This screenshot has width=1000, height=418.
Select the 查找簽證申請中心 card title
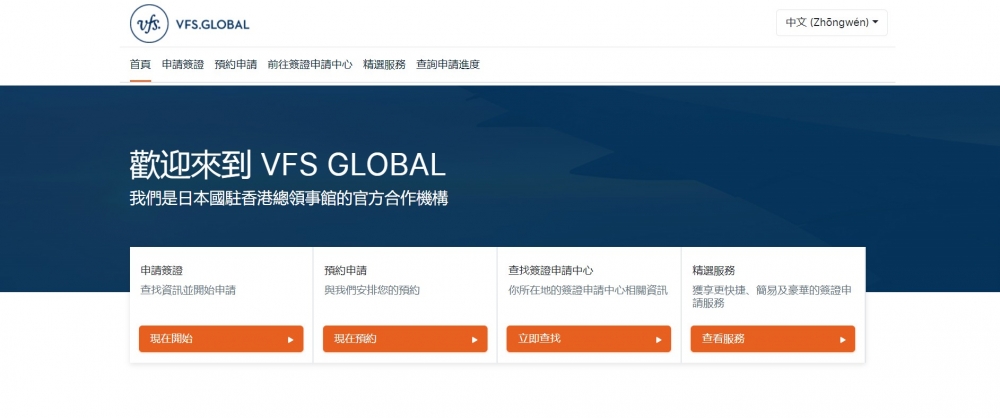coord(550,270)
